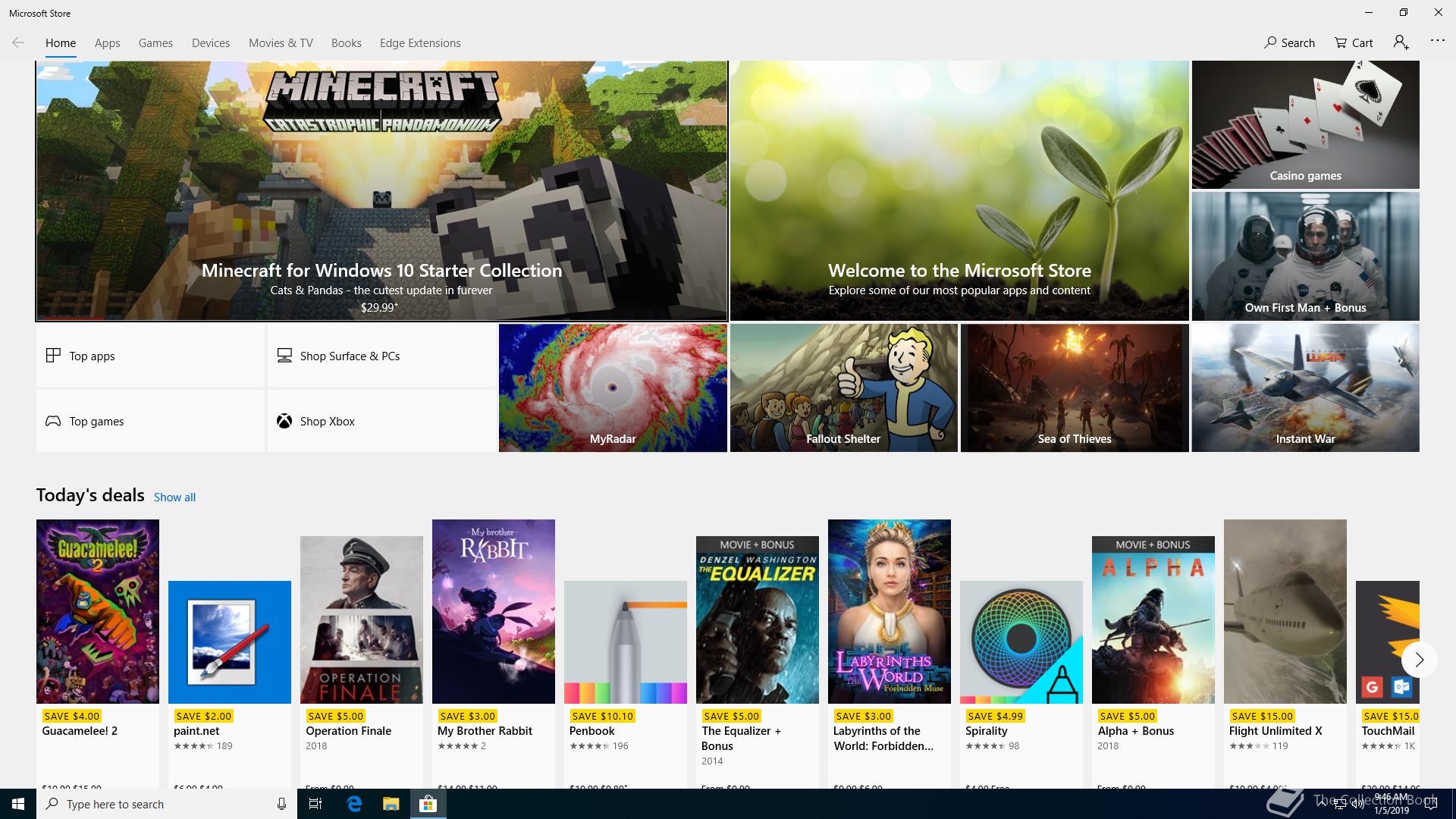This screenshot has height=819, width=1456.
Task: Switch to the Edge Extensions tab
Action: [420, 43]
